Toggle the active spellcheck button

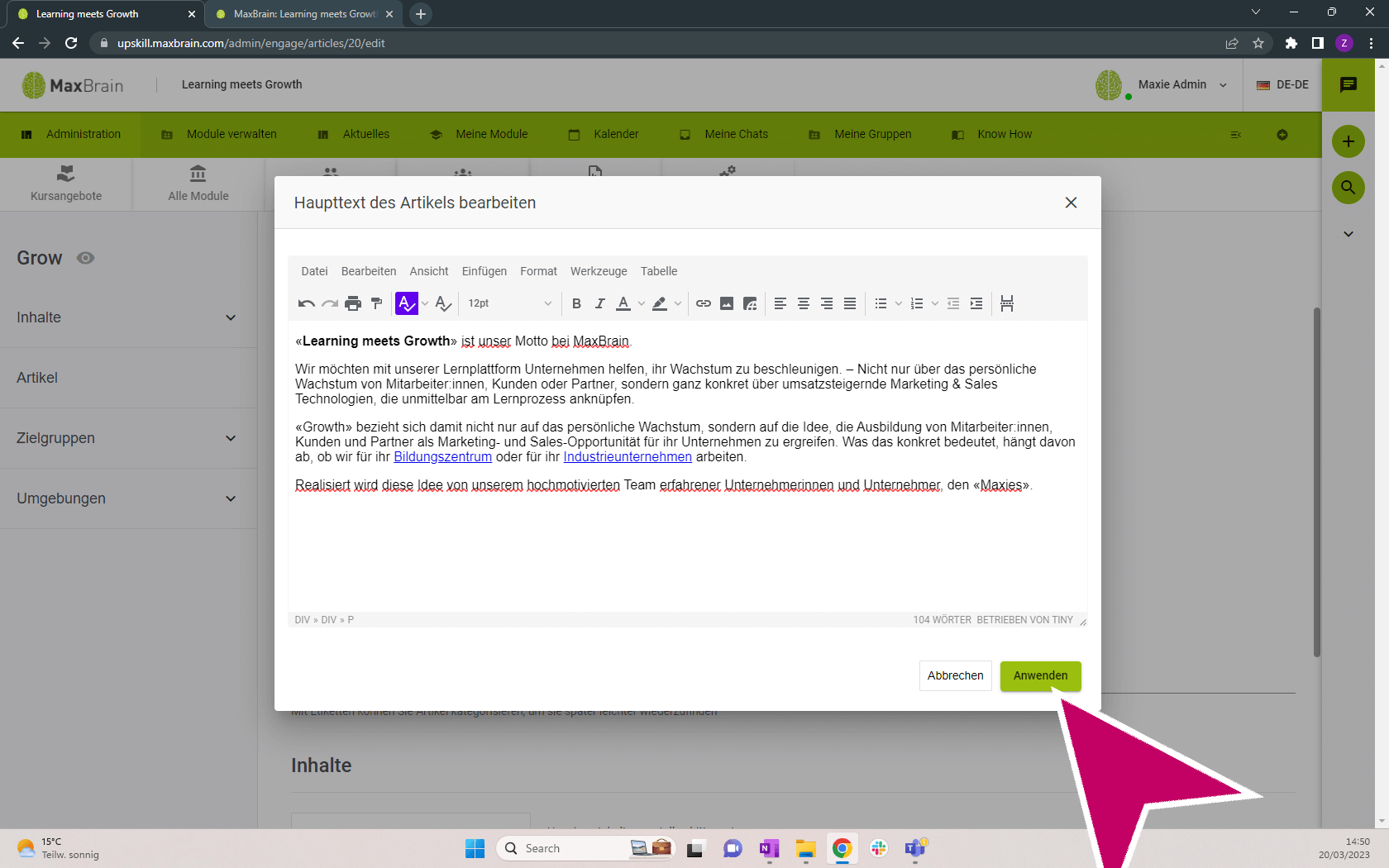tap(407, 303)
